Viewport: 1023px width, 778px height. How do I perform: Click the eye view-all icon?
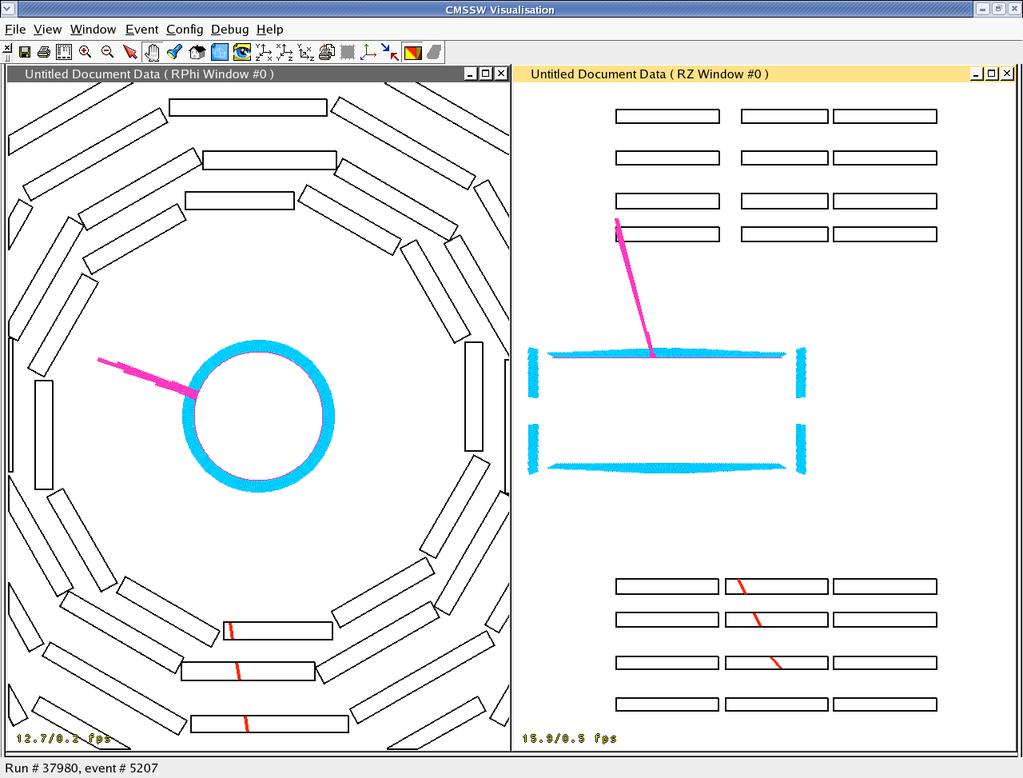(242, 52)
